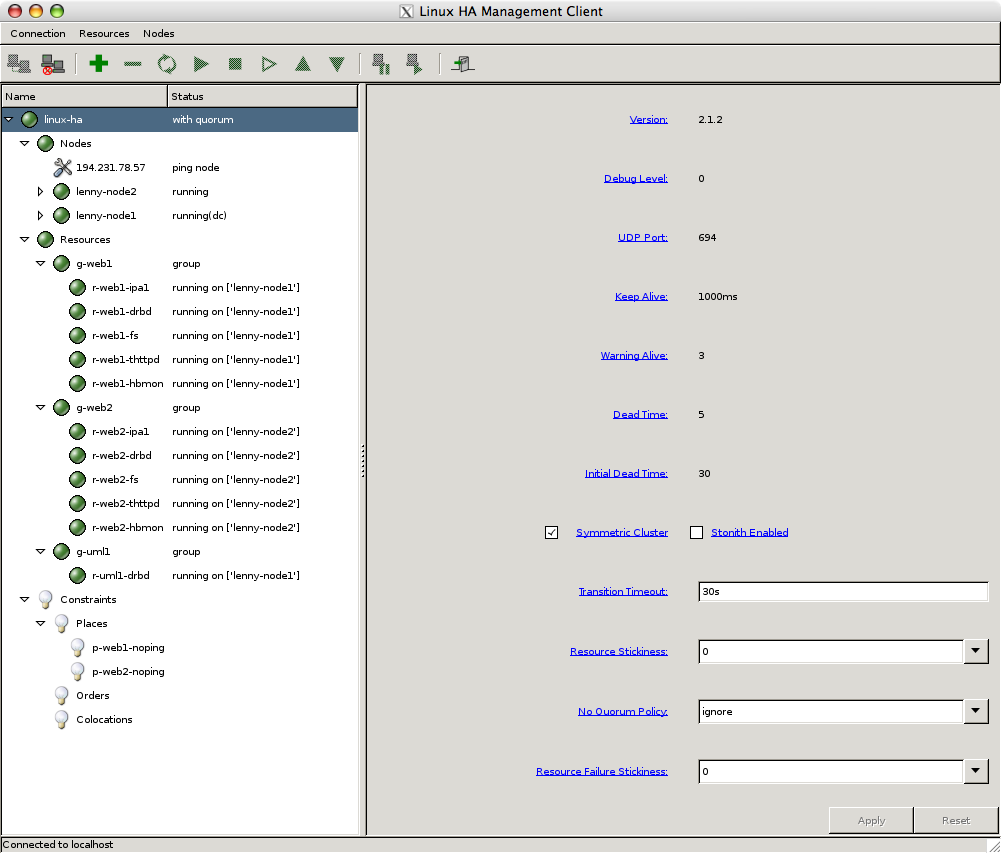Click the Apply button
This screenshot has height=853, width=1001.
pos(871,820)
